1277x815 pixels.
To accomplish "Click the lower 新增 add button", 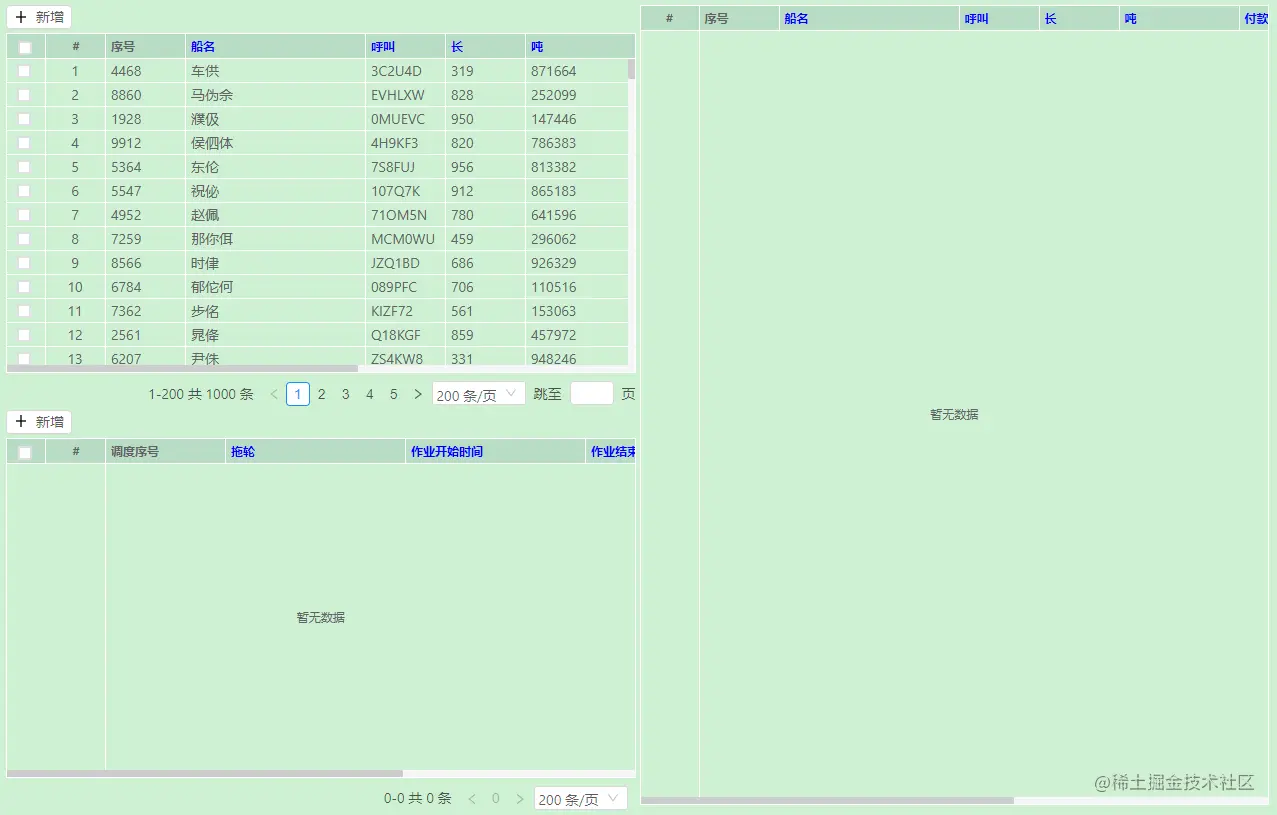I will (x=39, y=422).
